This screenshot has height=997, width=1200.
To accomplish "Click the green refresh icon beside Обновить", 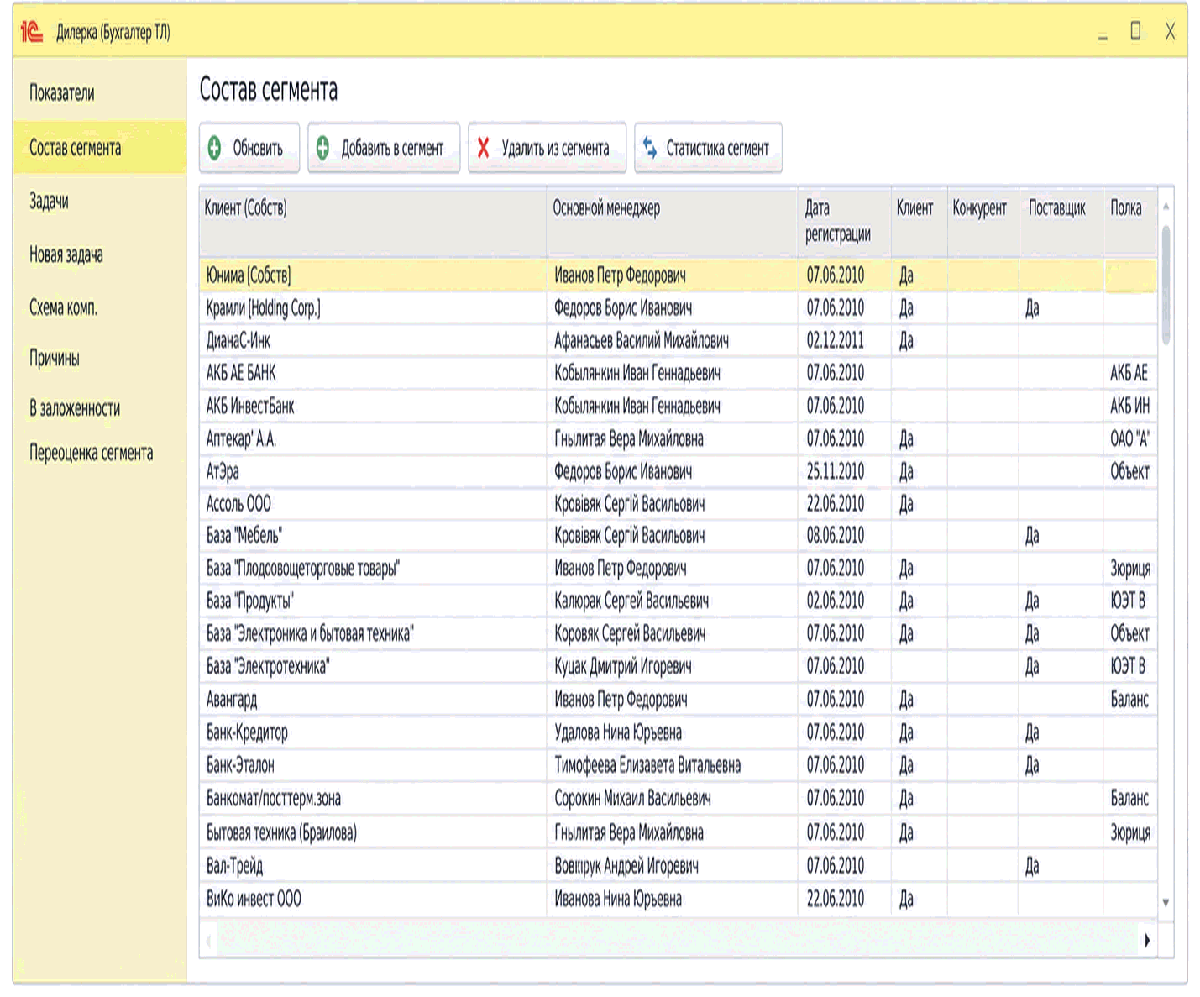I will [214, 148].
